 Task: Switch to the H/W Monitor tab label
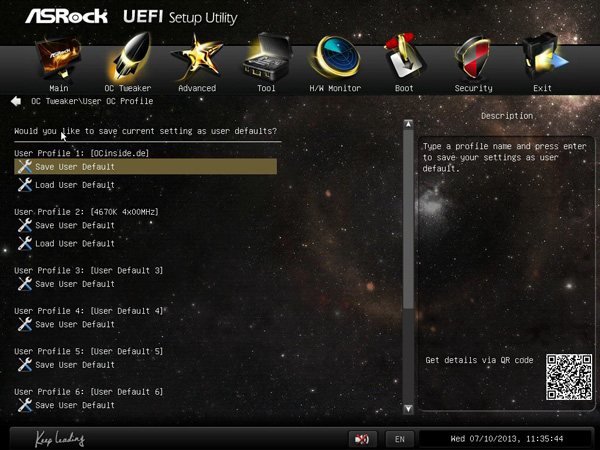point(335,88)
